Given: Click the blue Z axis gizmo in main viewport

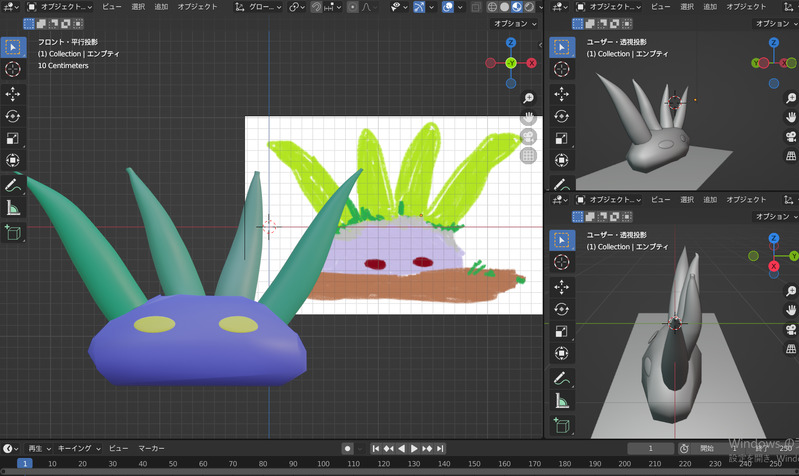Looking at the screenshot, I should [x=510, y=43].
